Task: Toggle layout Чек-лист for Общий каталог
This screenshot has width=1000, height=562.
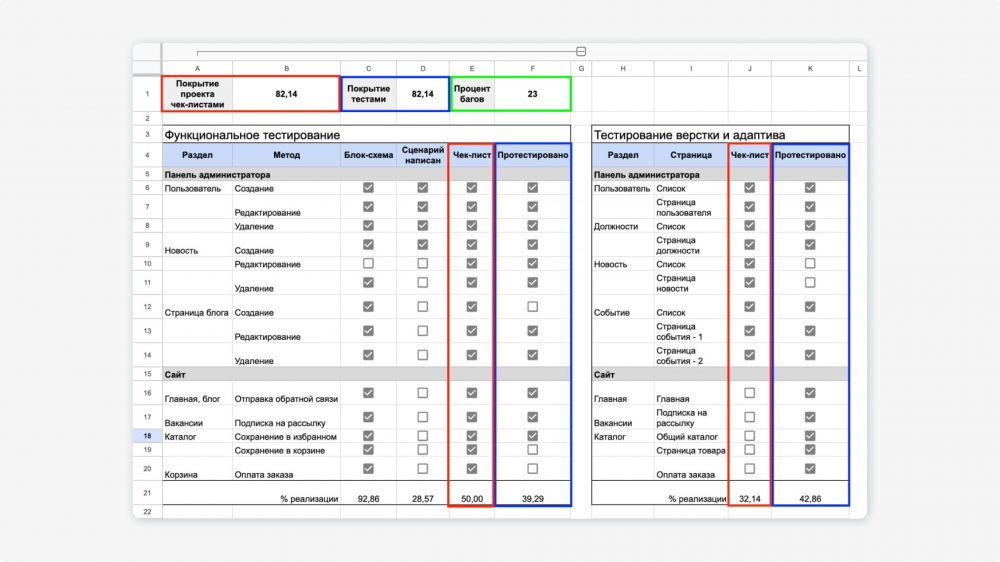Action: (749, 436)
